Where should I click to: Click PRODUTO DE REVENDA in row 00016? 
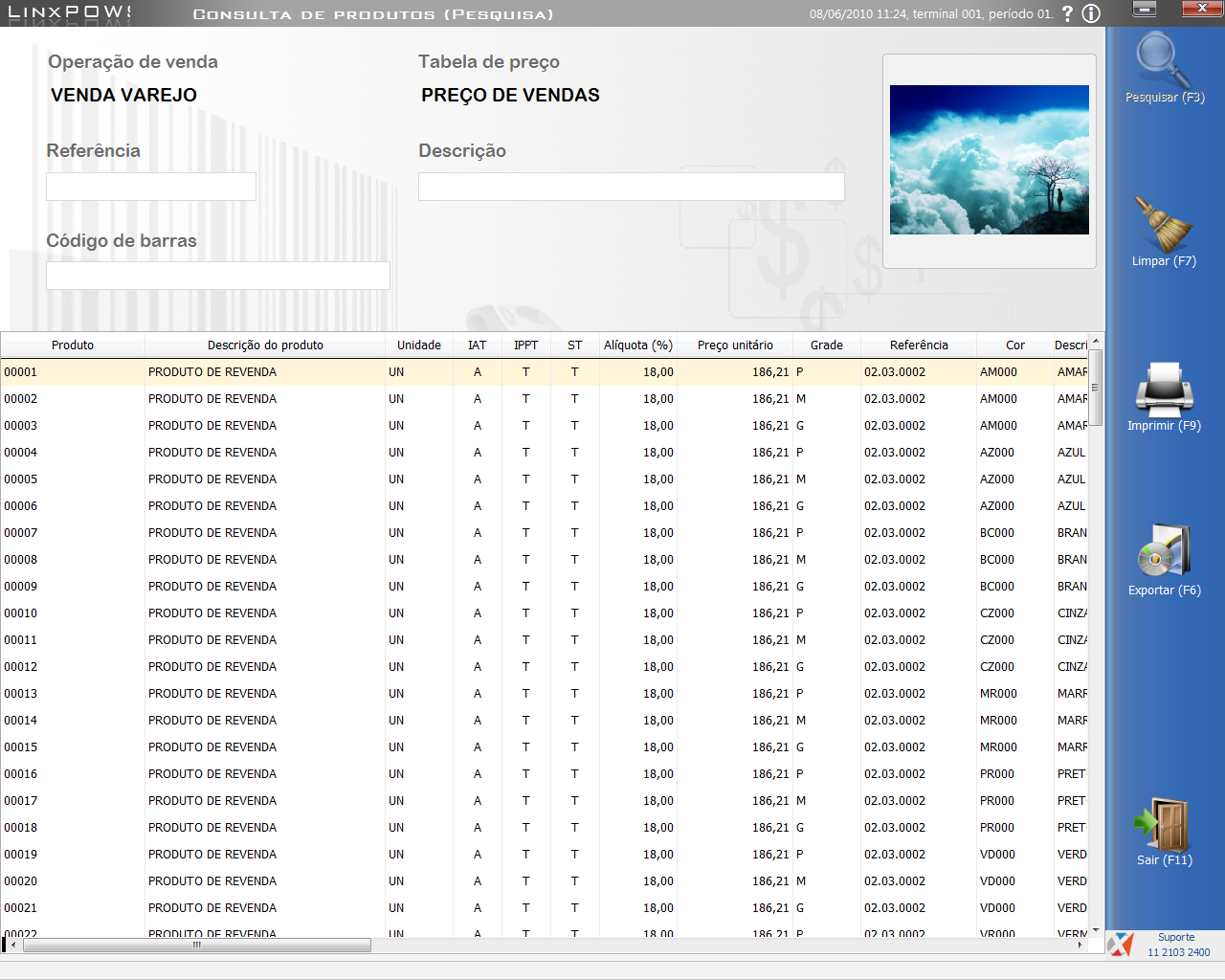tap(212, 774)
